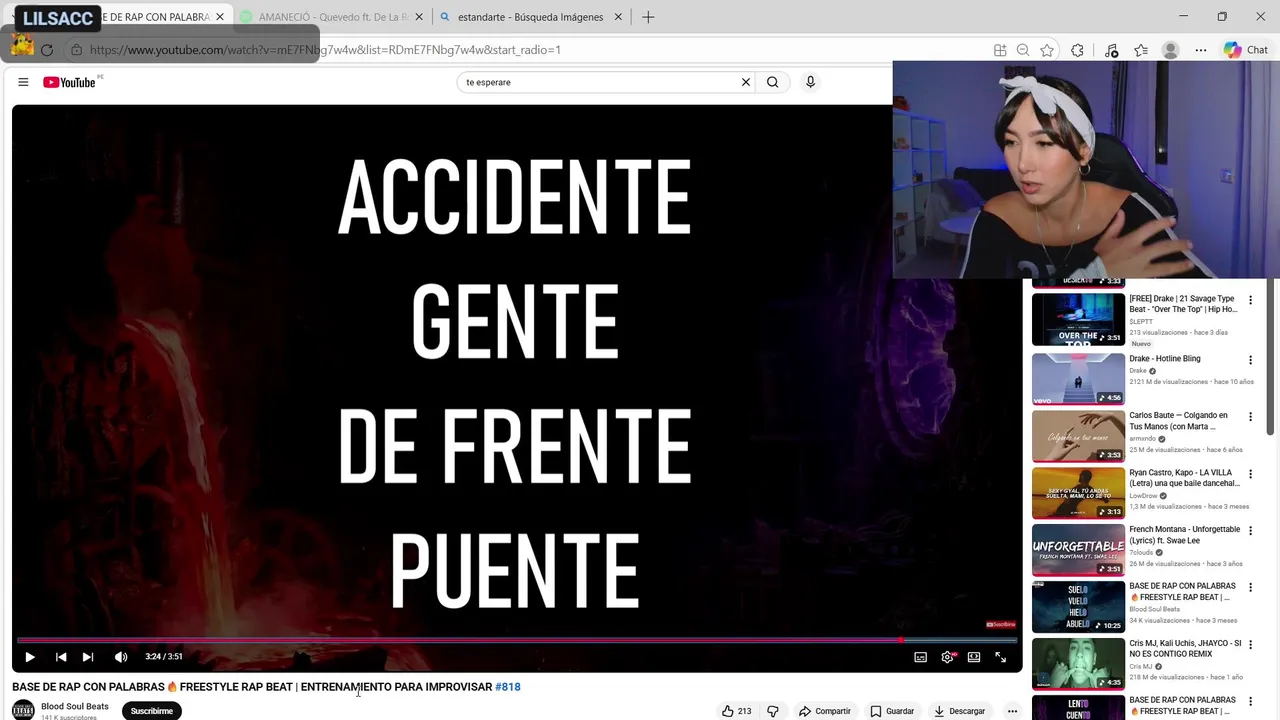Click the zoom-out magnifier in address bar

[x=1023, y=50]
